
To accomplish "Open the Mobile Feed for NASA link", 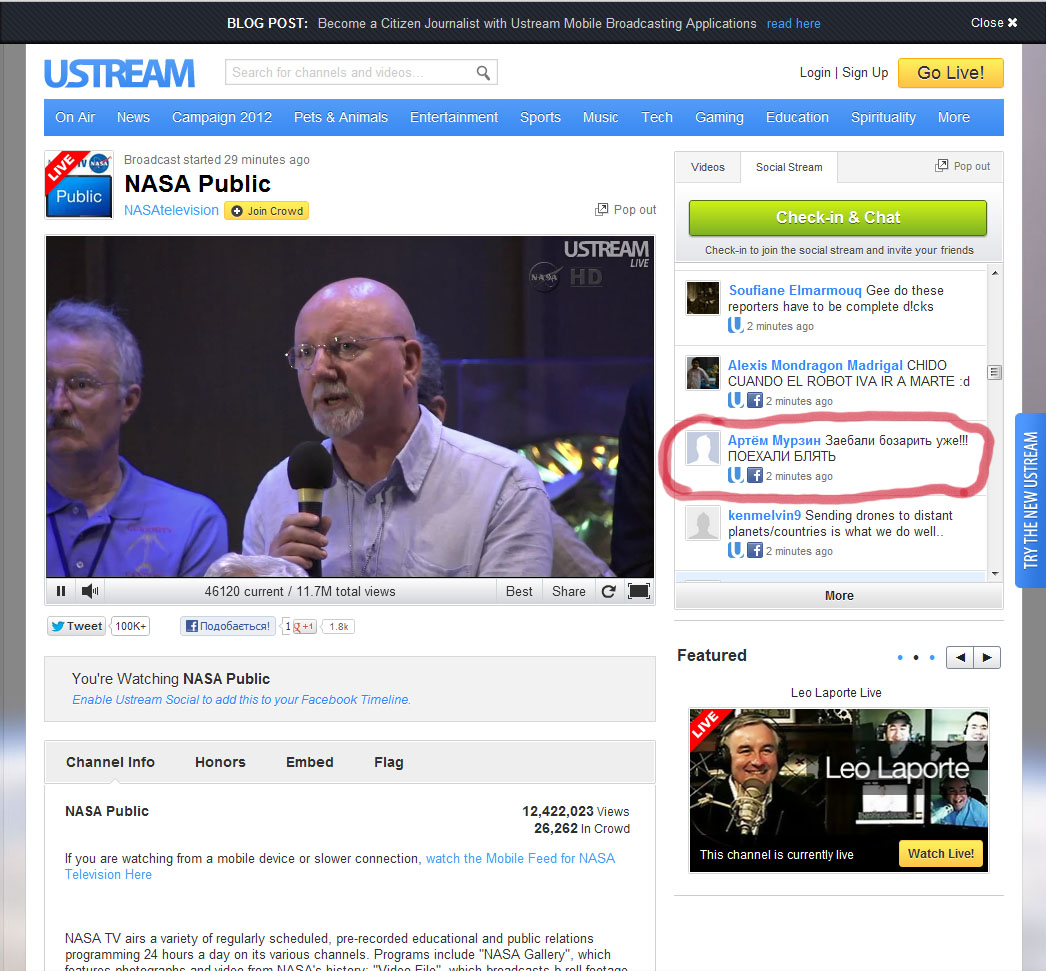I will click(340, 866).
